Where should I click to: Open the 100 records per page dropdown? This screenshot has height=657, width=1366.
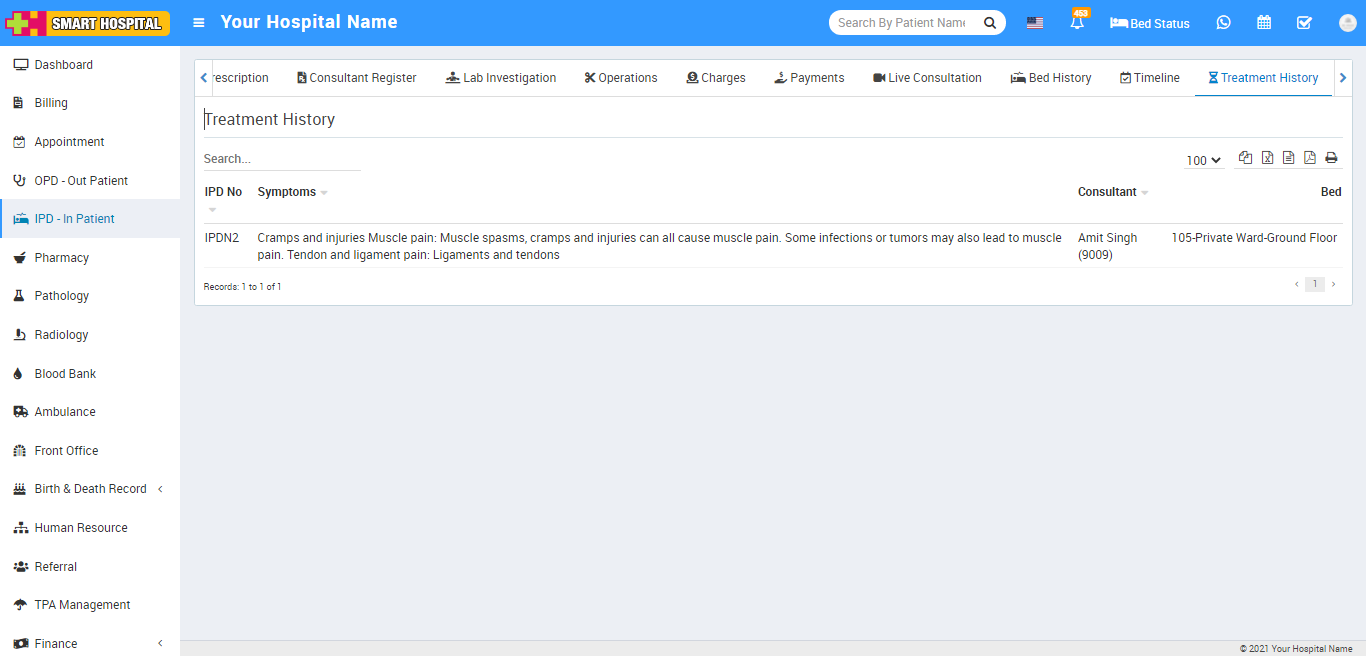(x=1204, y=160)
